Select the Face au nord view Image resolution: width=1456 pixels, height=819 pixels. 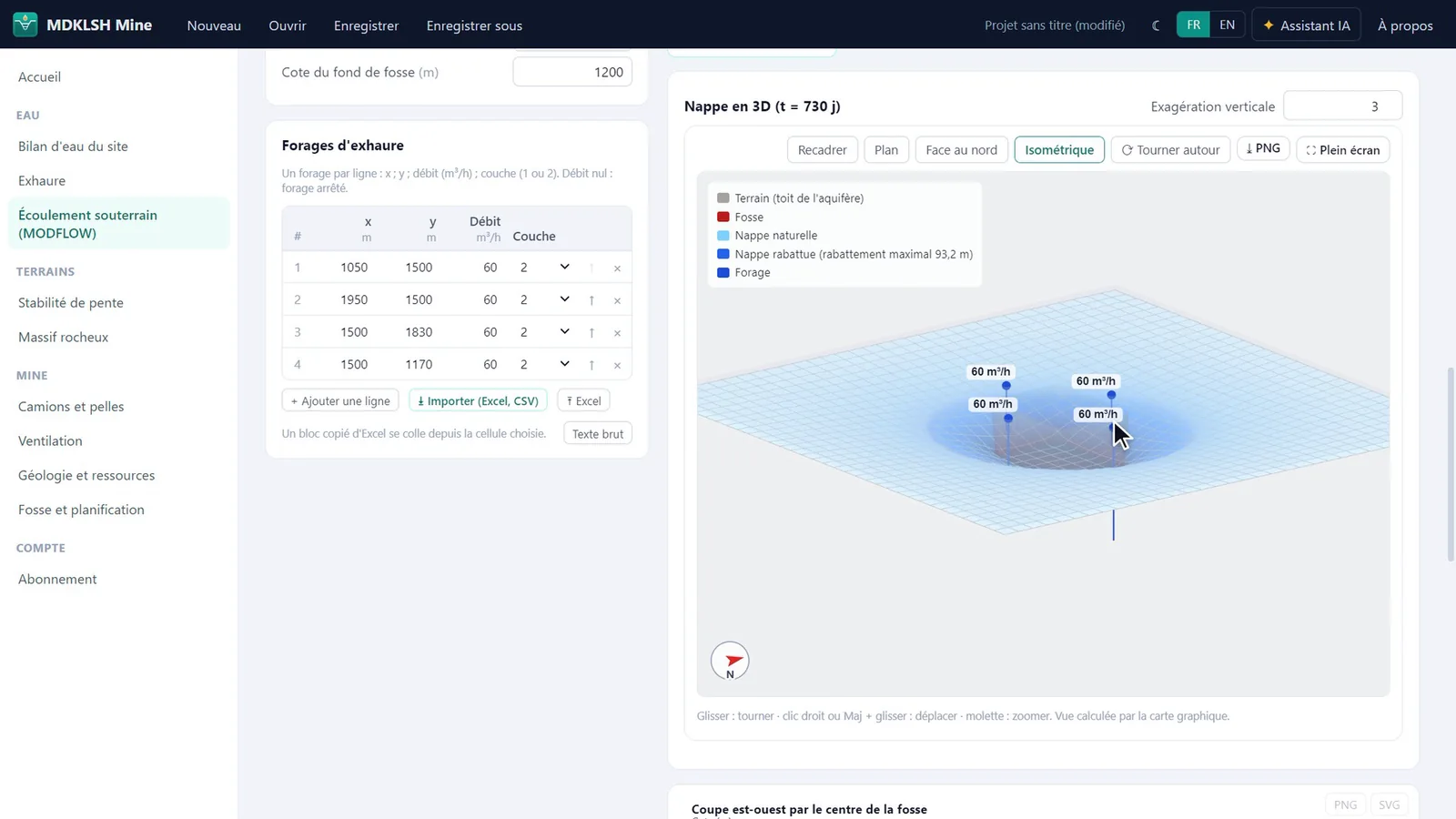(x=961, y=150)
